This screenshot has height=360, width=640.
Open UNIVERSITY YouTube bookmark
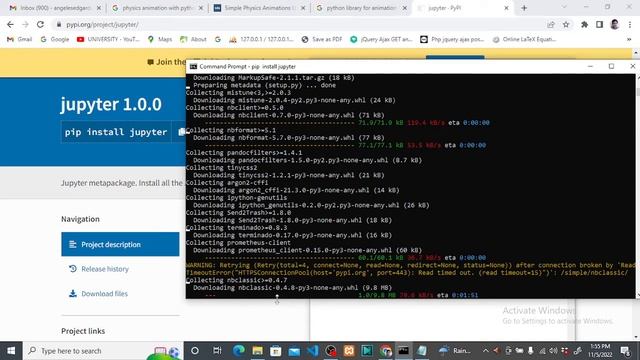coord(108,39)
